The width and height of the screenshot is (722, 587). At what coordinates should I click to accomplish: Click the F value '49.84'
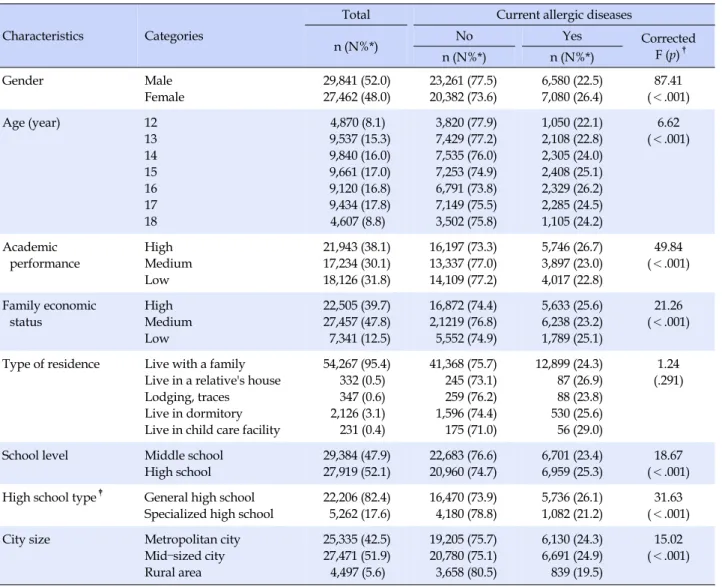[x=668, y=247]
